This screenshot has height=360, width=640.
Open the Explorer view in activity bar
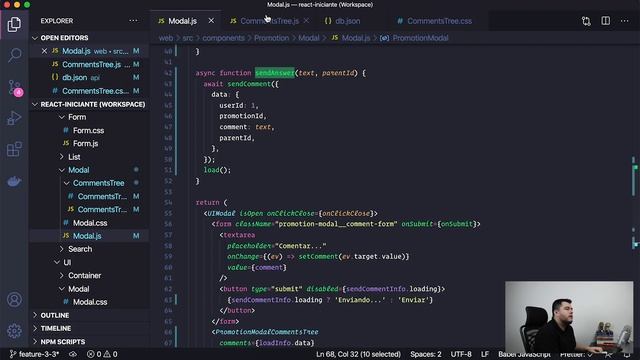(x=14, y=24)
